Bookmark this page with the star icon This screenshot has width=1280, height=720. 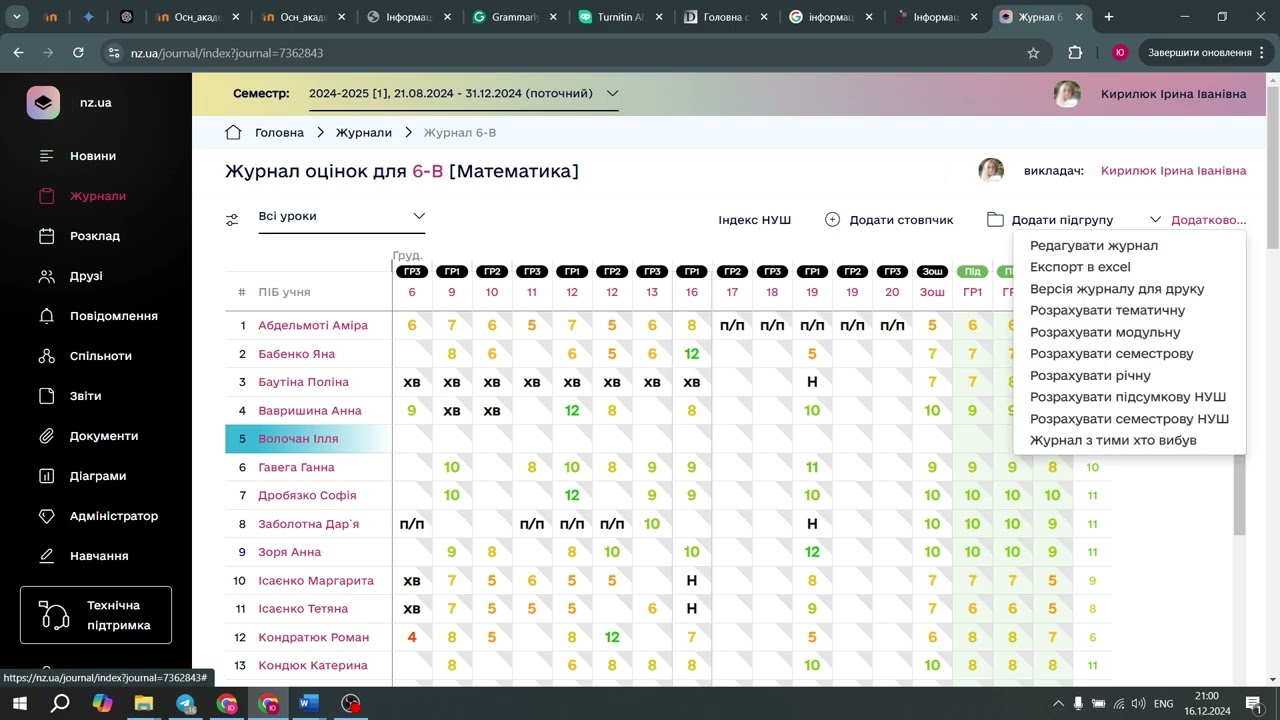tap(1033, 53)
